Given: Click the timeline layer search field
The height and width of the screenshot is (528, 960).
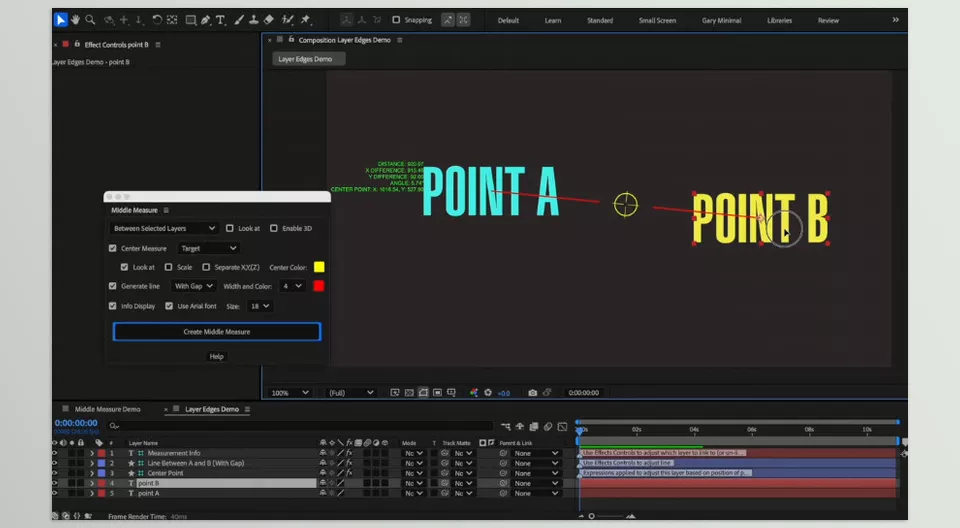Looking at the screenshot, I should [300, 426].
